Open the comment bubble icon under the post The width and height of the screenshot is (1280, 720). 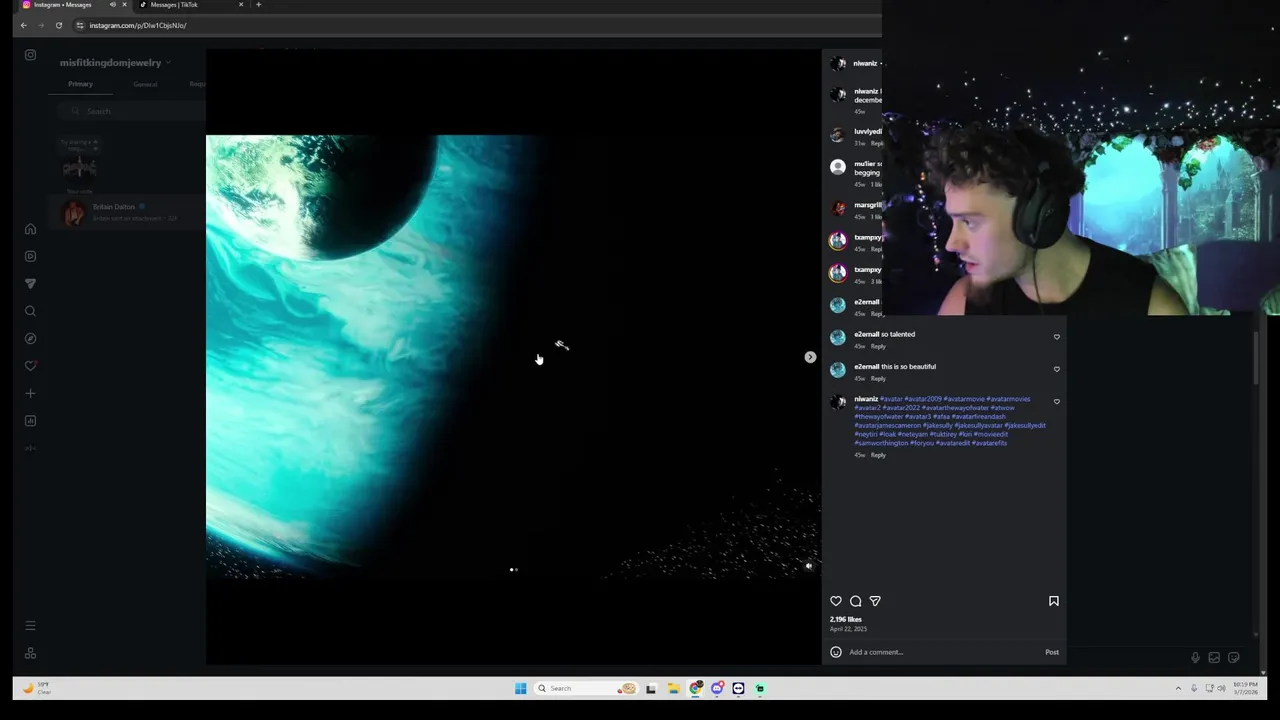coord(856,601)
